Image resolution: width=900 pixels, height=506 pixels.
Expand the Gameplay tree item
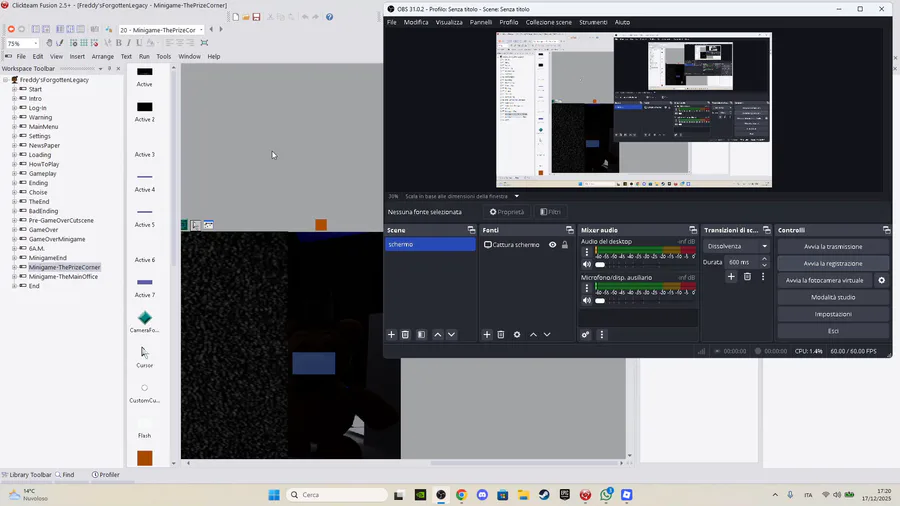tap(14, 173)
